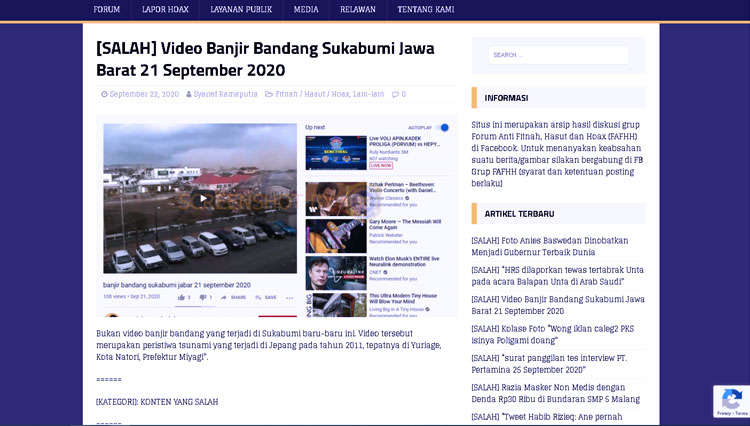750x426 pixels.
Task: Click the 'Patrick Webster' channel name
Action: coord(386,235)
